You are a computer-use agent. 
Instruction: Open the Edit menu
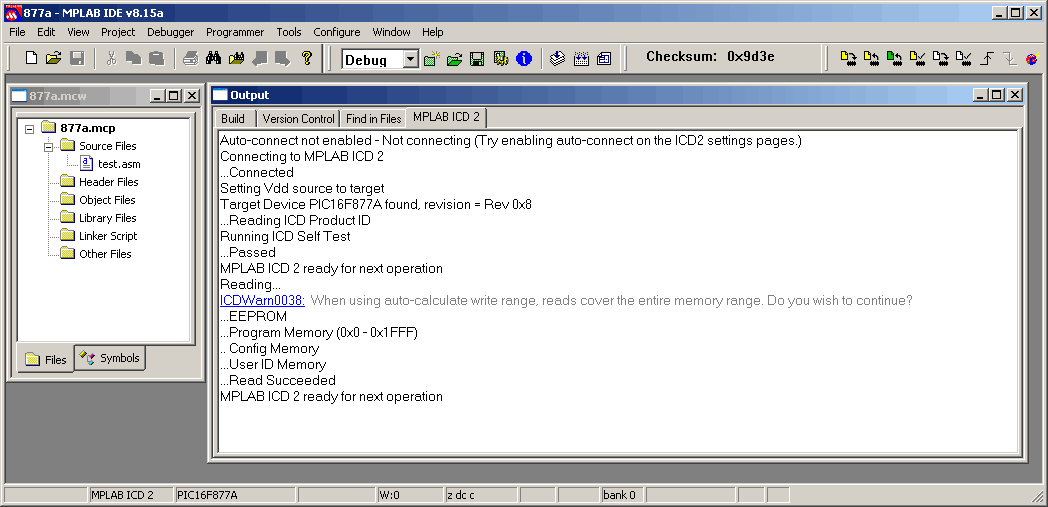click(x=46, y=32)
